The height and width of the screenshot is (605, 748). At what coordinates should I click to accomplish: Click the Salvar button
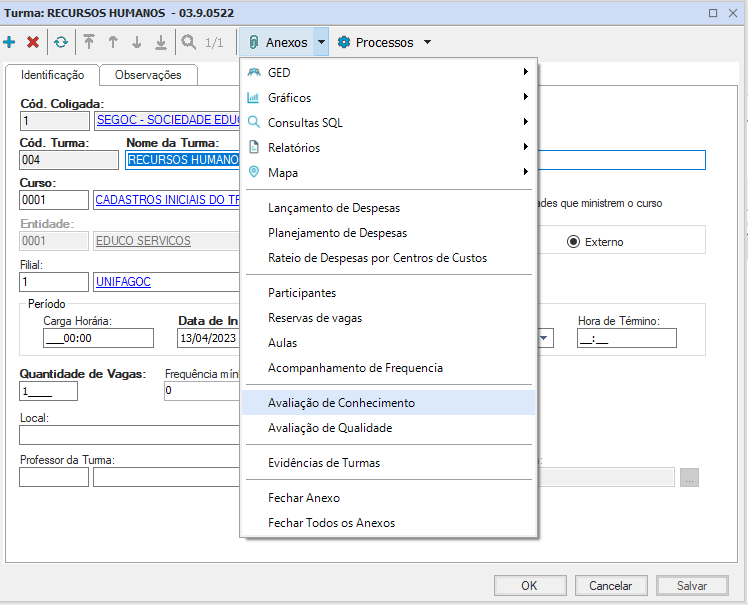(x=692, y=586)
